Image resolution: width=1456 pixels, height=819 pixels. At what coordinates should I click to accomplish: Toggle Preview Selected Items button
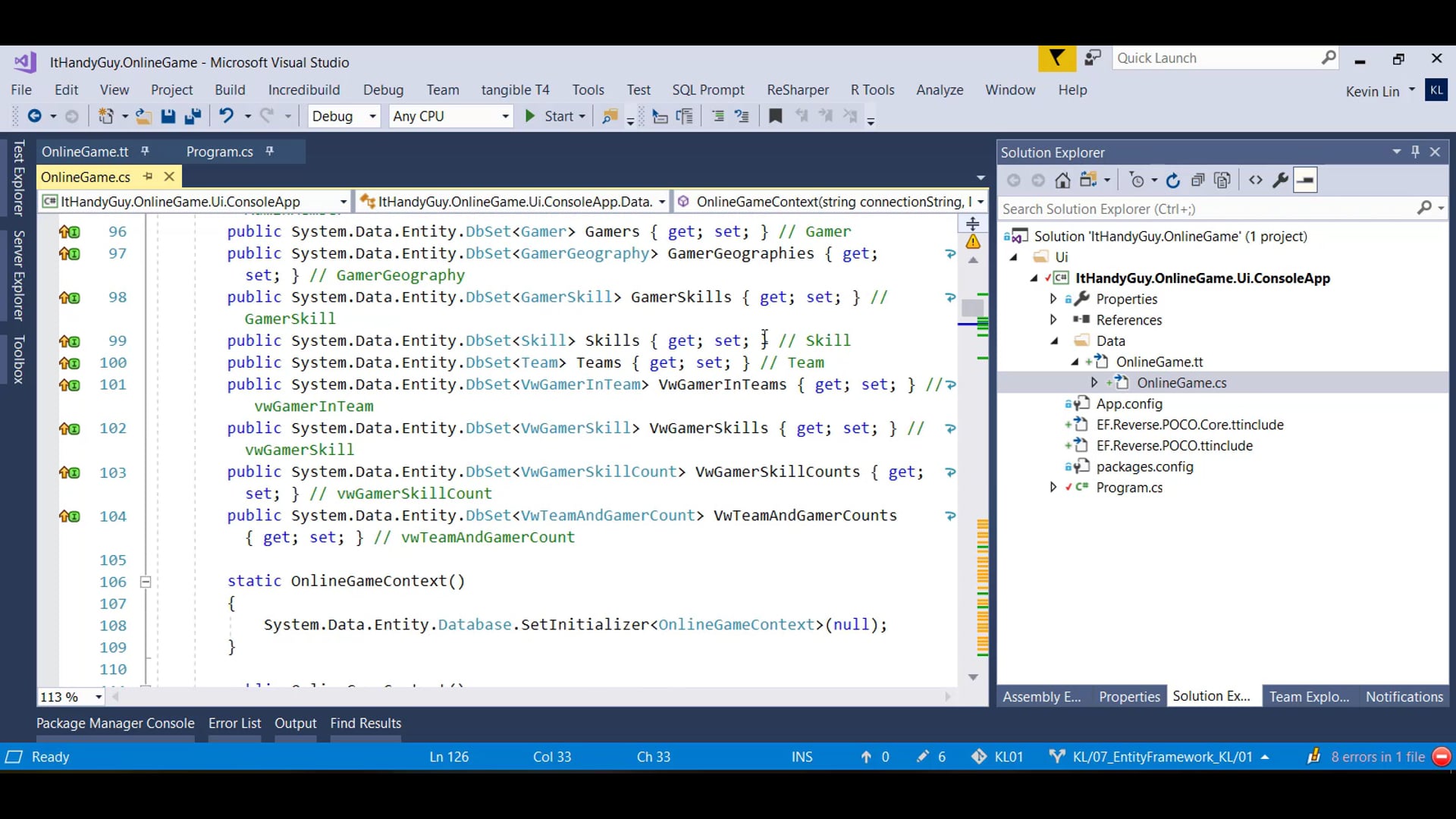coord(1305,180)
